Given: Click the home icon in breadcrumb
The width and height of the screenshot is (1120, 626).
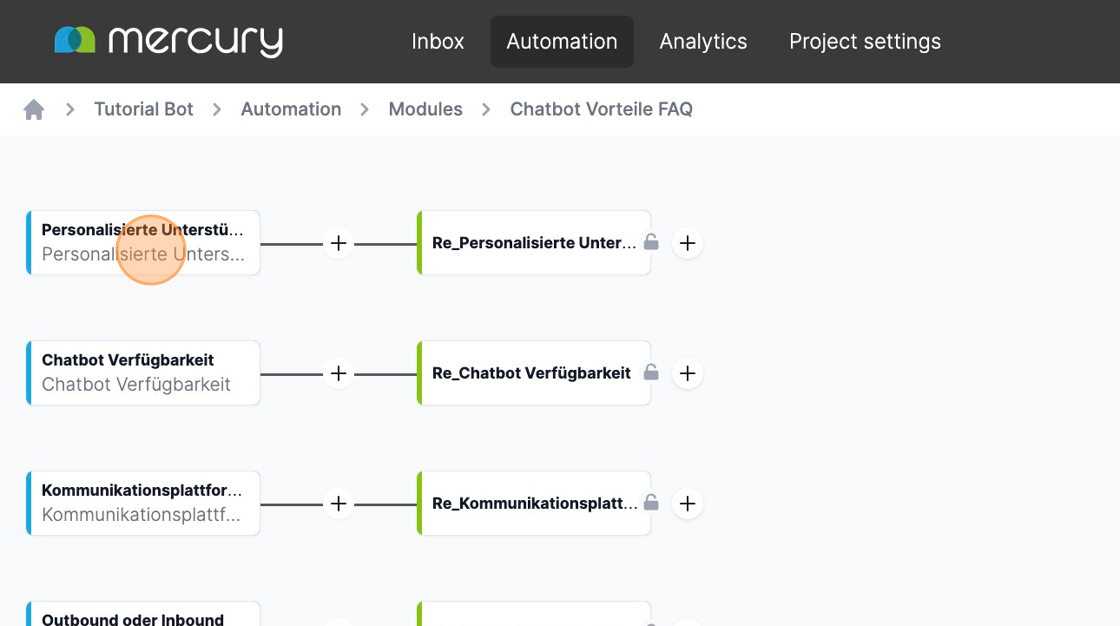Looking at the screenshot, I should (34, 110).
